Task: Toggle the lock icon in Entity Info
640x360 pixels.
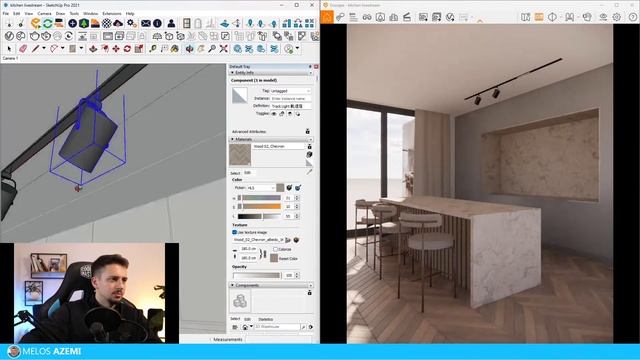Action: [282, 114]
